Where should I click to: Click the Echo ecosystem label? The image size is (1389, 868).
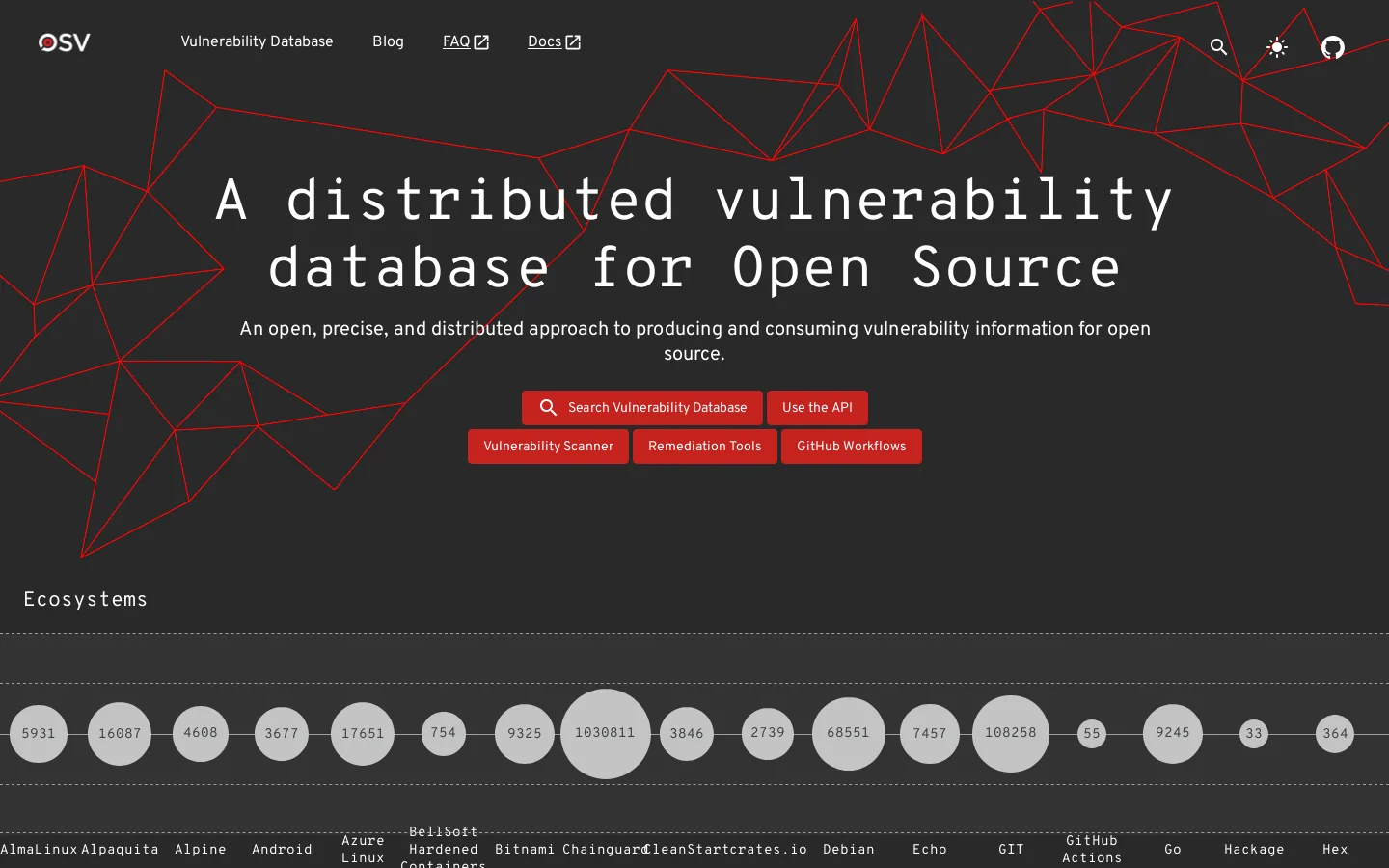click(x=930, y=850)
